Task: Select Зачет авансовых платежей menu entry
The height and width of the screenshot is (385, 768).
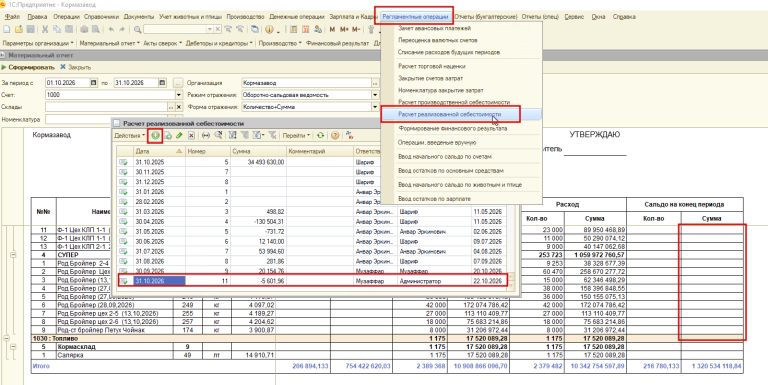Action: [434, 28]
